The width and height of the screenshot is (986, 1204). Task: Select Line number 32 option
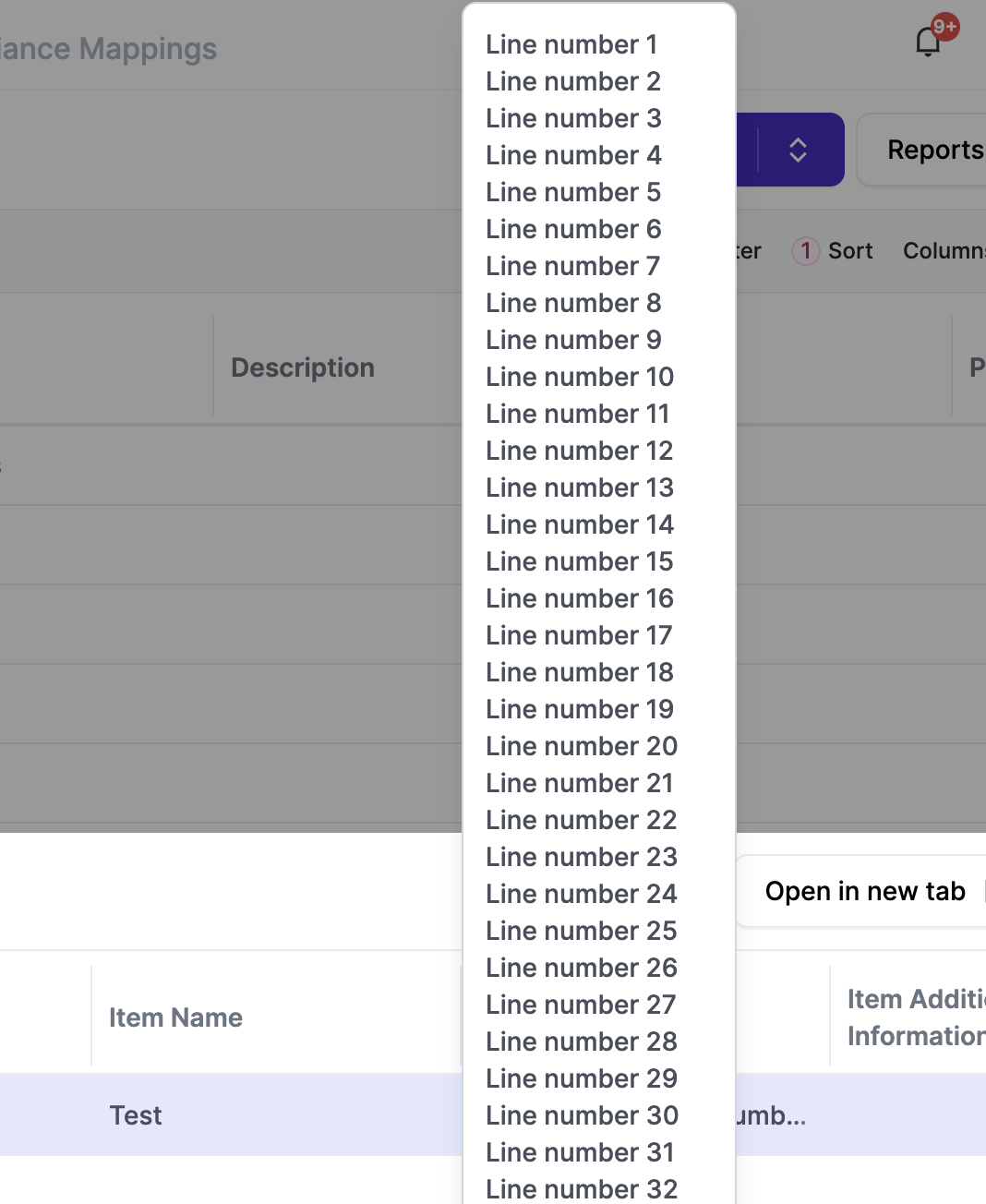[582, 1189]
